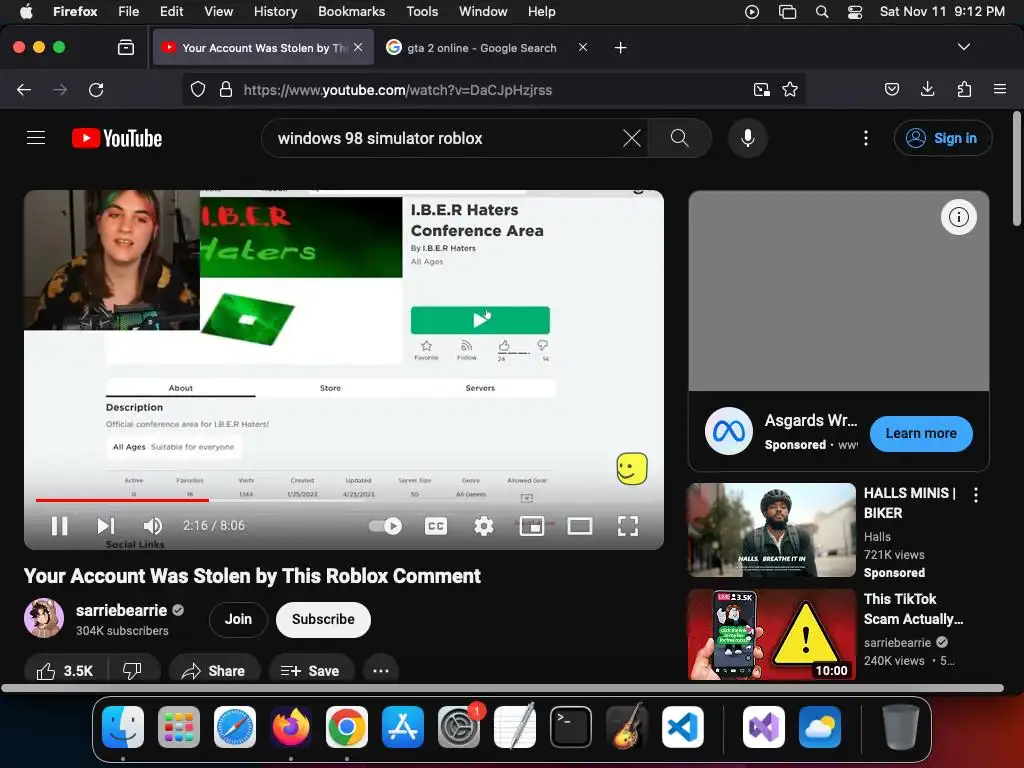The image size is (1024, 768).
Task: Mute the video volume
Action: click(x=152, y=526)
